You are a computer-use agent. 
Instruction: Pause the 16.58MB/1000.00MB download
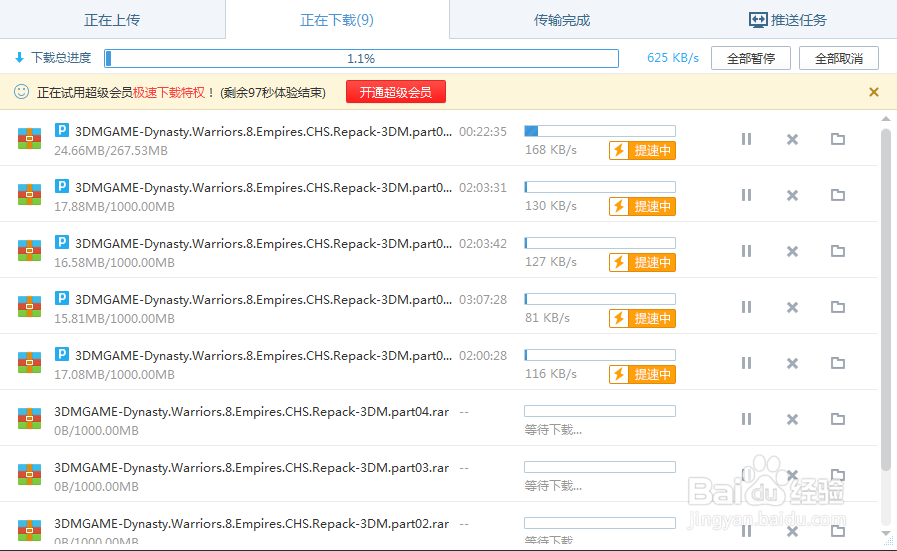746,251
